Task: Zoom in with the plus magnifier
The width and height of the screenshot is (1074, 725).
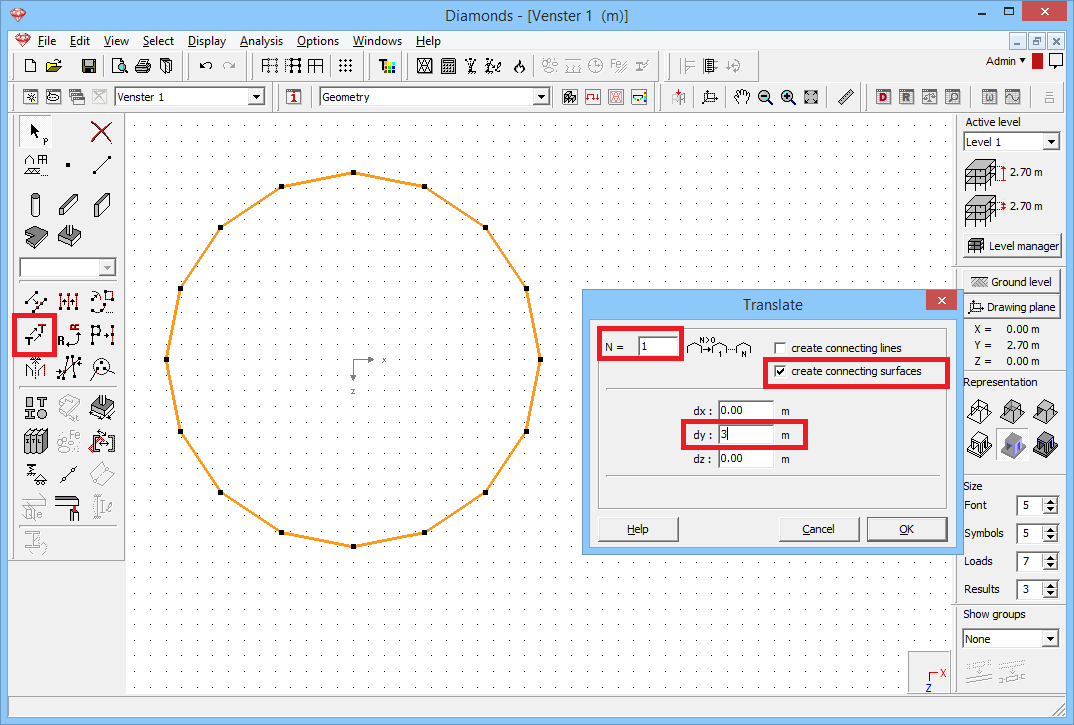Action: click(x=788, y=97)
